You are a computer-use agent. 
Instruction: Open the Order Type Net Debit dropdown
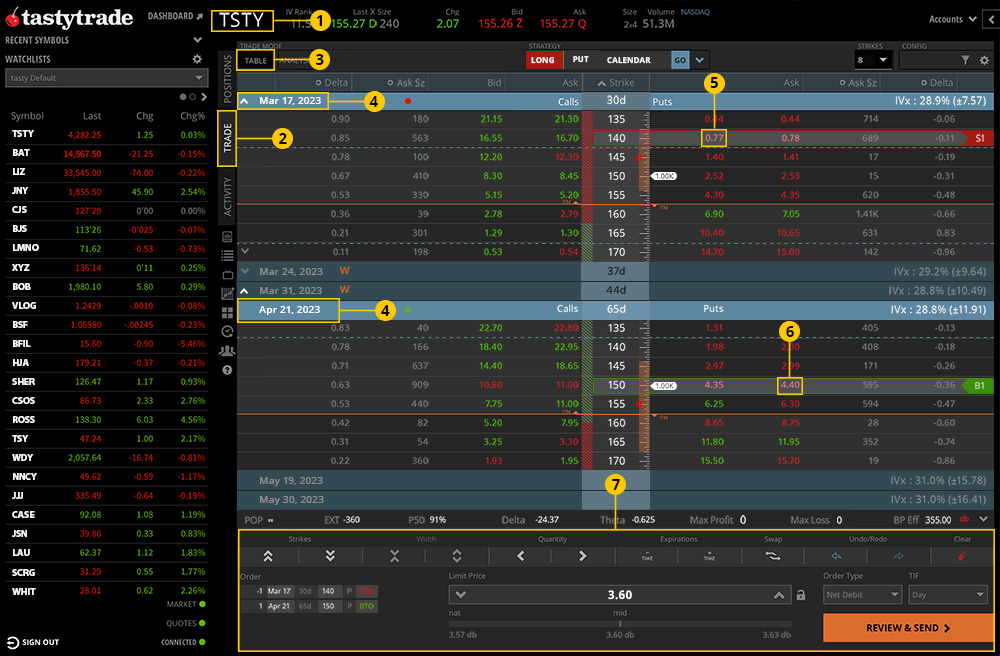click(863, 595)
